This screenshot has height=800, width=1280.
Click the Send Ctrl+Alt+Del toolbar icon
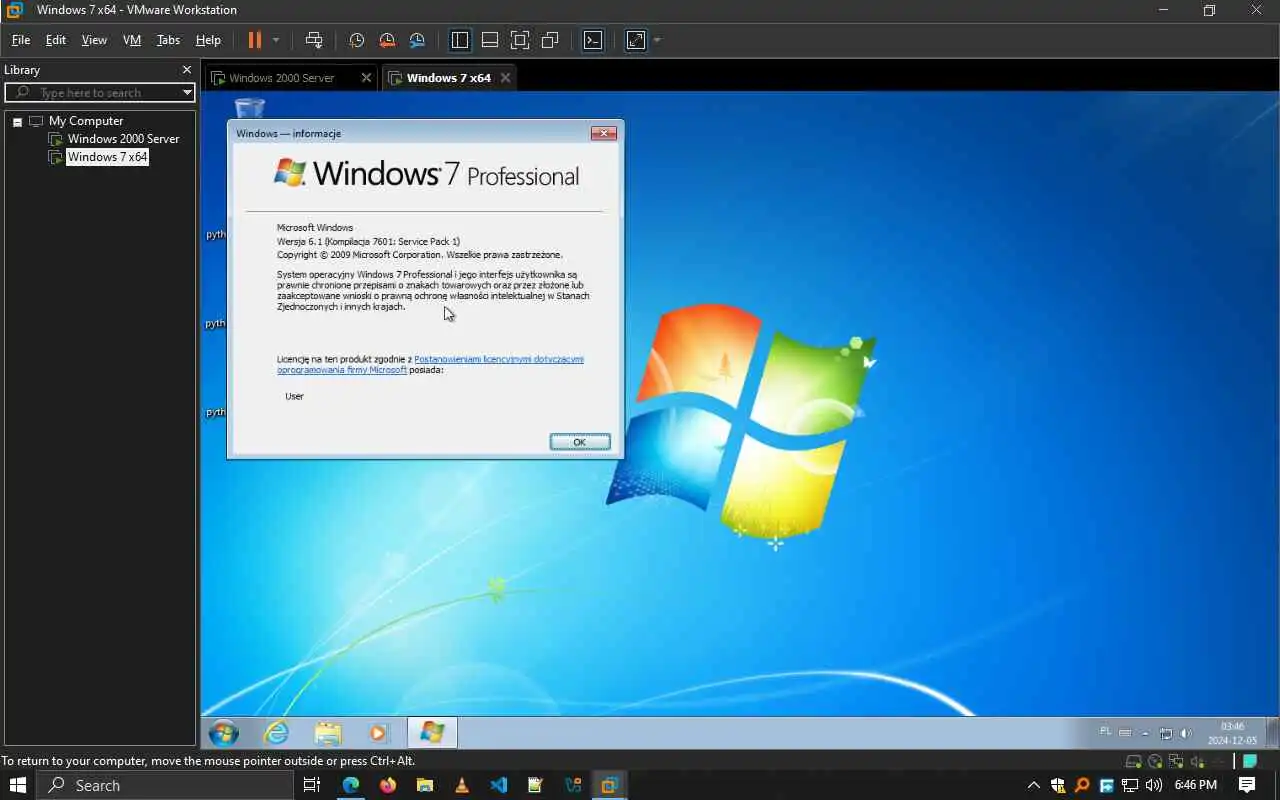click(x=314, y=40)
